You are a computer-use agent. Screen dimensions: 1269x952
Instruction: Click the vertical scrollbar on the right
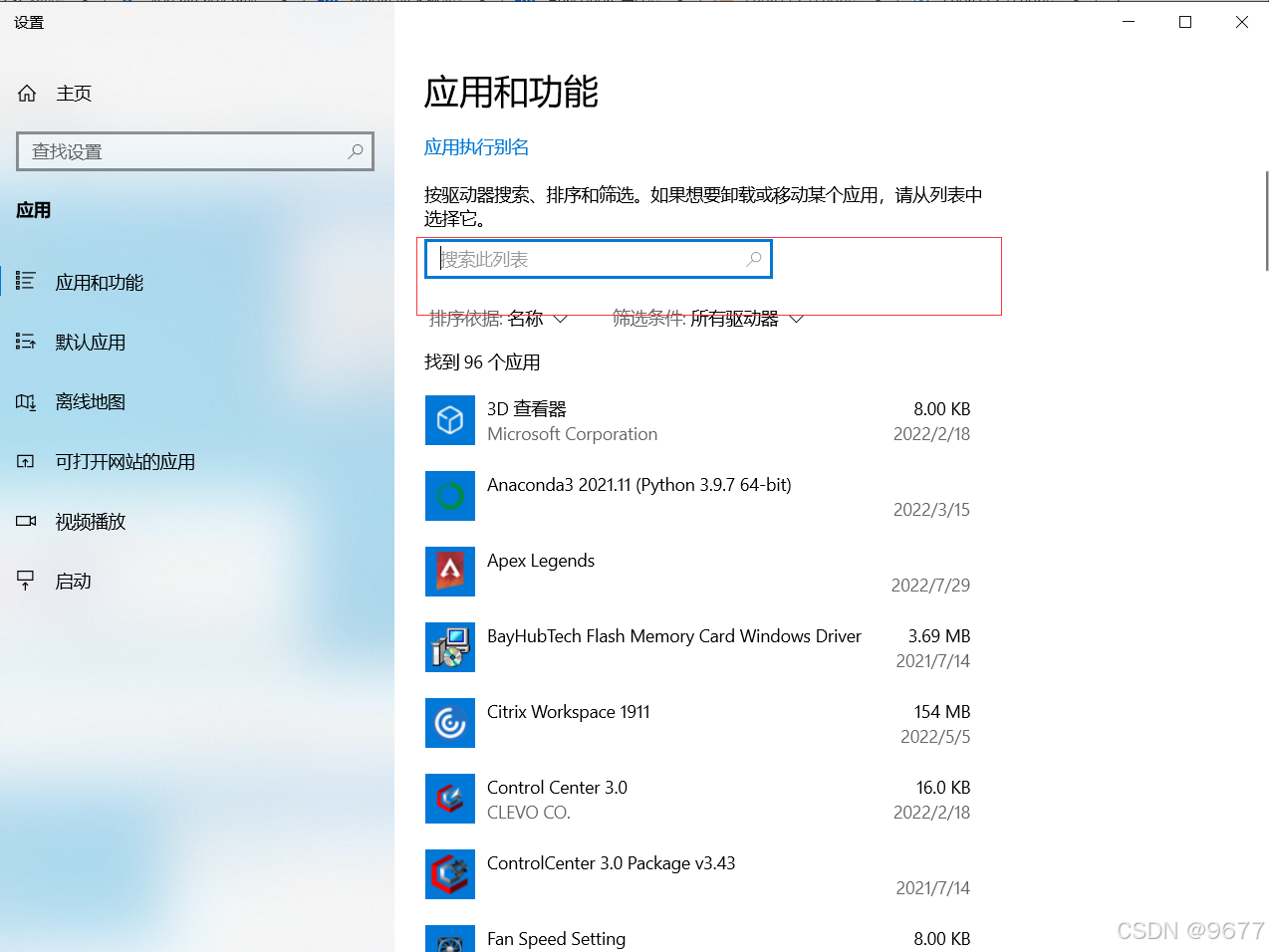click(x=1266, y=220)
